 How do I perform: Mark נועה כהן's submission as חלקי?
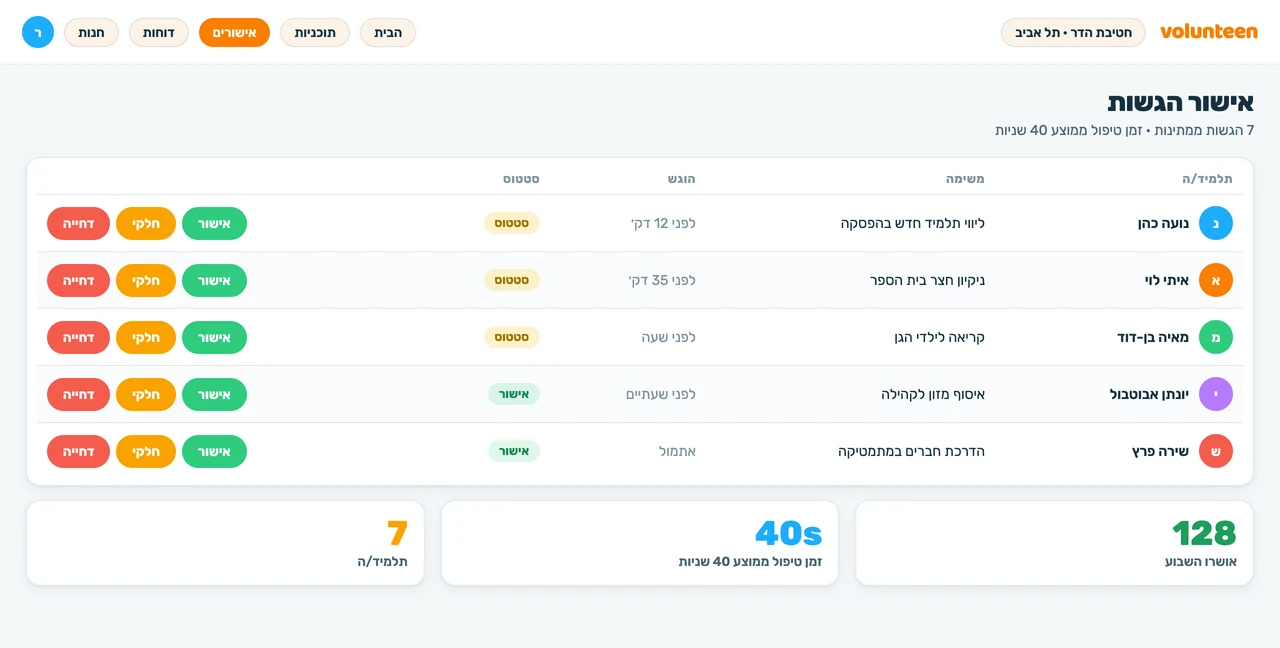(146, 223)
